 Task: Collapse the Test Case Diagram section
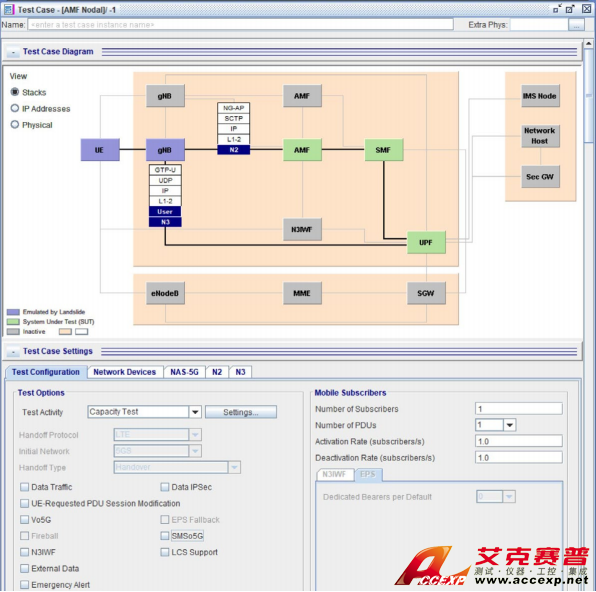click(13, 52)
